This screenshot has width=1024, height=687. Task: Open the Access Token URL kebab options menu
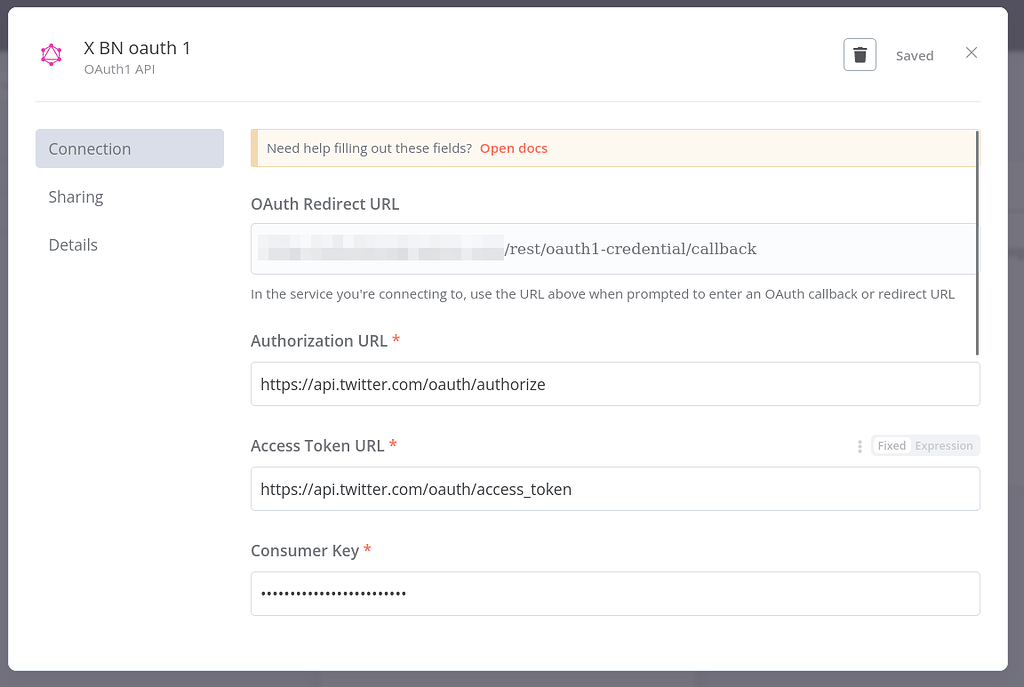point(859,446)
